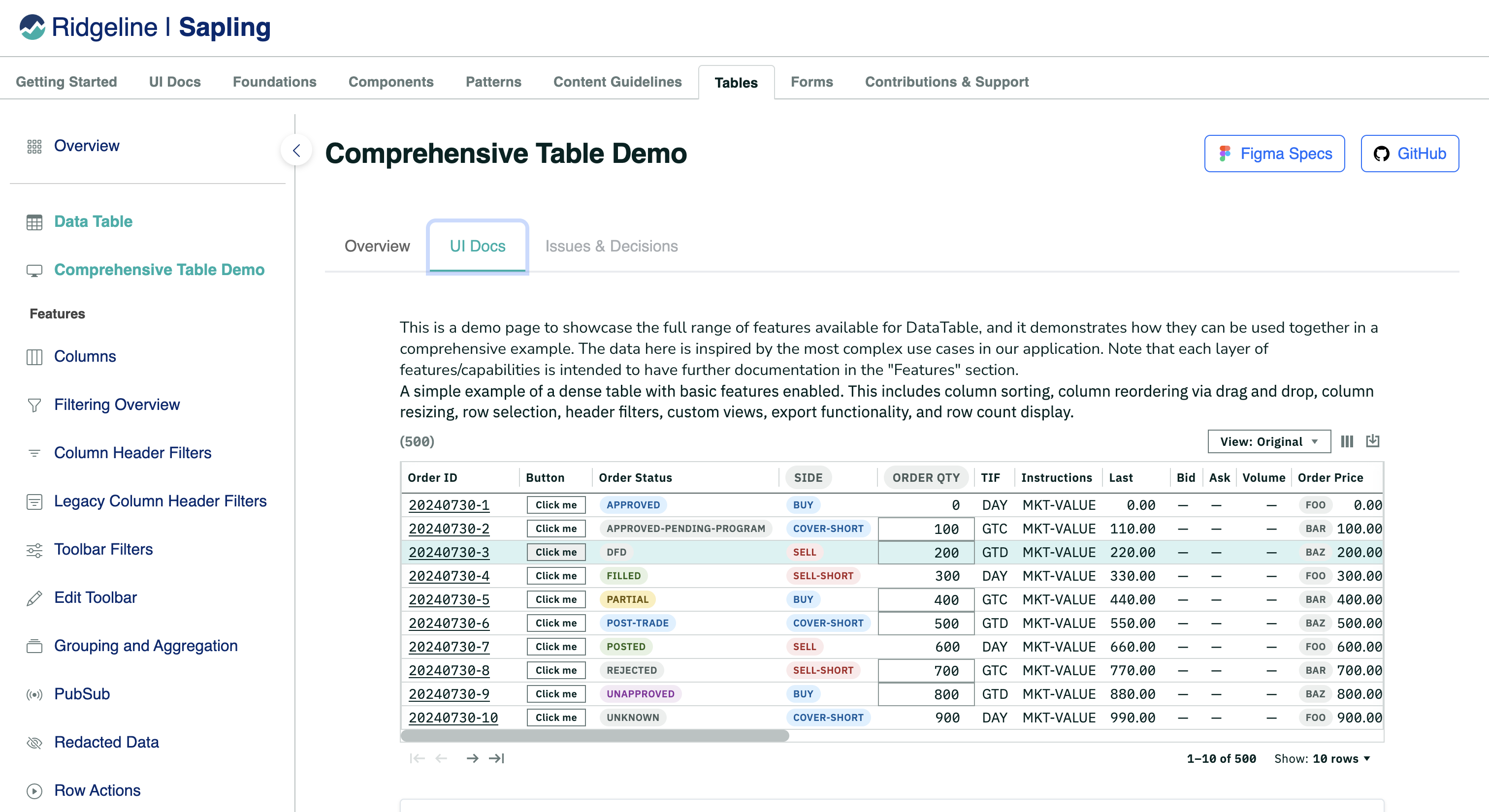Click the Columns icon in sidebar

tap(34, 357)
